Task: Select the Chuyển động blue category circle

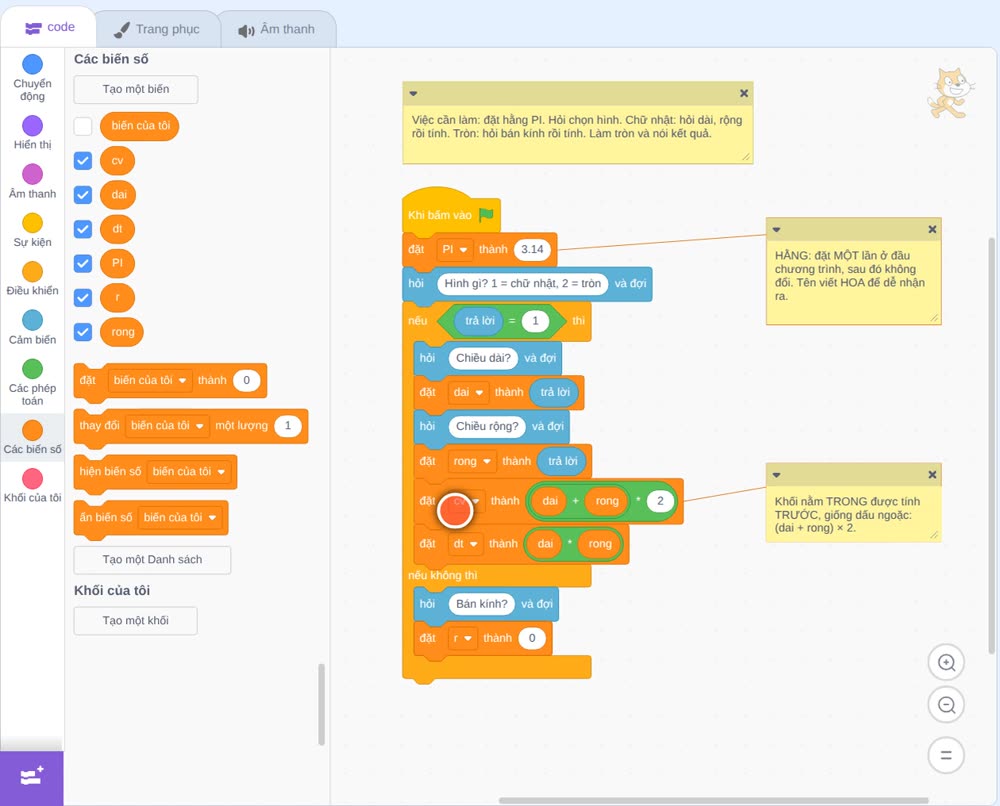Action: 33,64
